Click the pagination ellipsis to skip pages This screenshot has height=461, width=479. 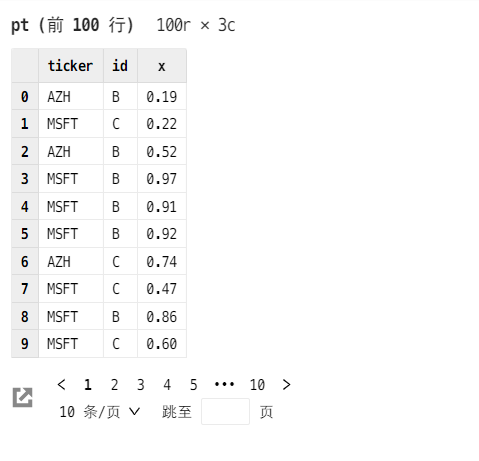(x=224, y=385)
